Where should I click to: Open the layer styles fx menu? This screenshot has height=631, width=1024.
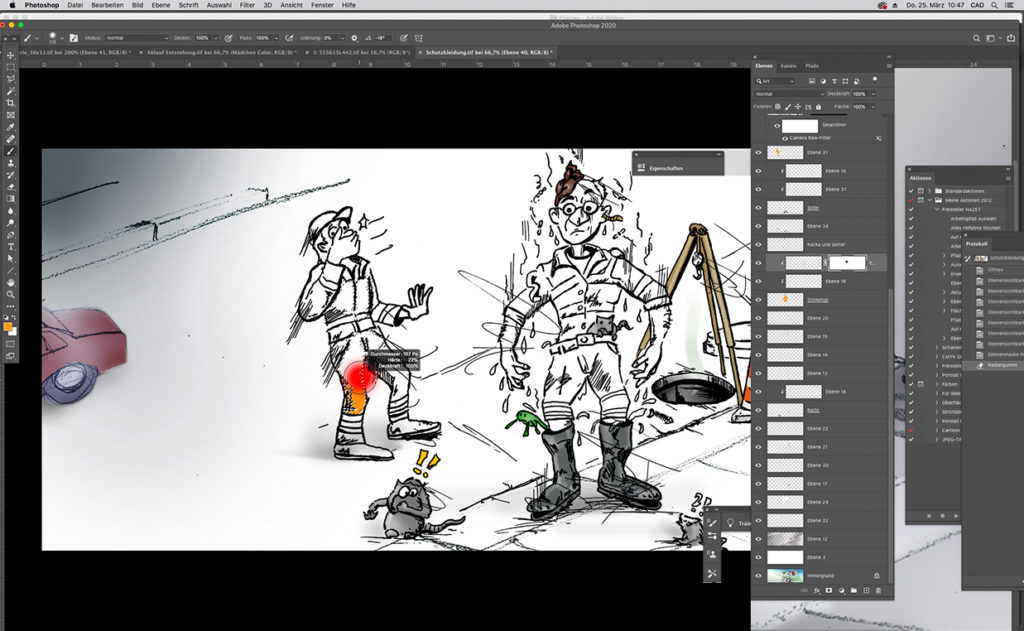tap(816, 591)
